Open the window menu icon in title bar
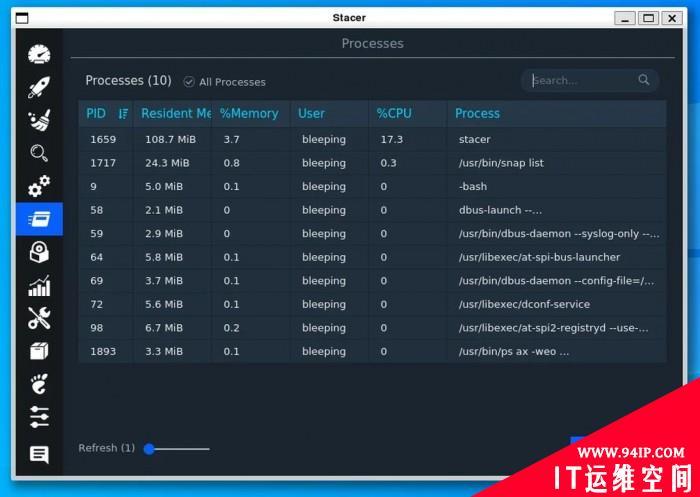 coord(22,18)
